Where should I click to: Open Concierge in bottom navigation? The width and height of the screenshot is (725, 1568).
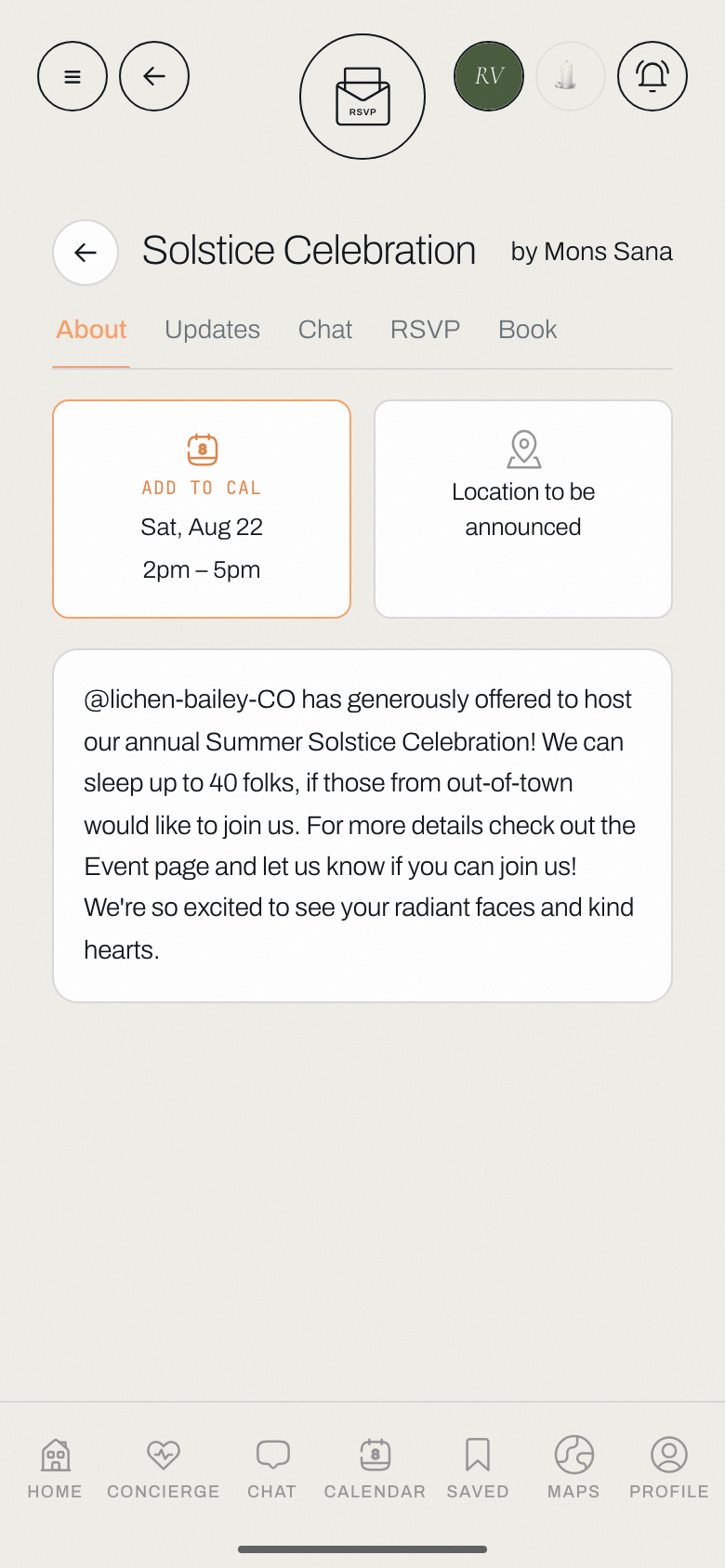click(x=164, y=1468)
